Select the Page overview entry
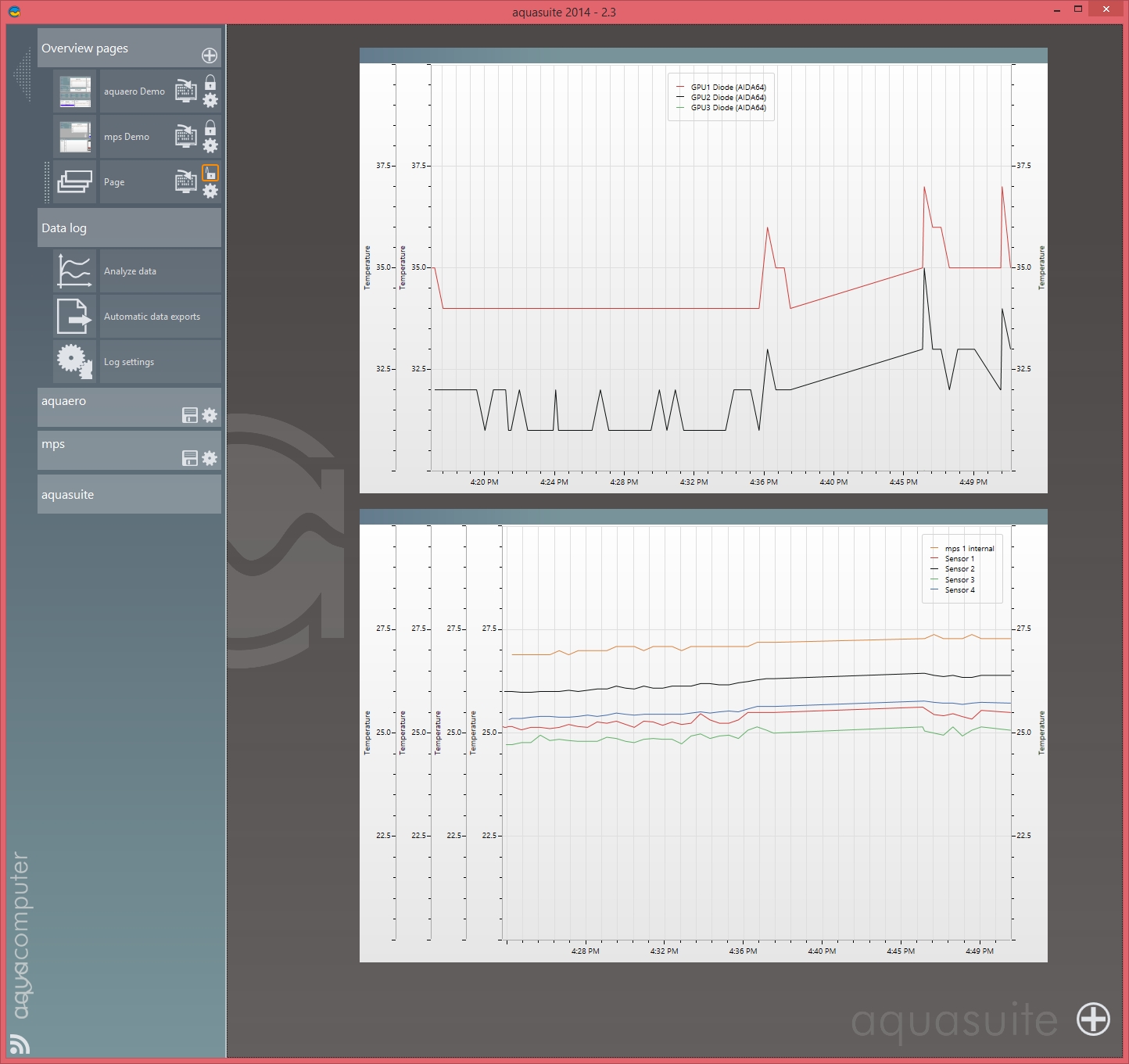1129x1064 pixels. pos(114,182)
